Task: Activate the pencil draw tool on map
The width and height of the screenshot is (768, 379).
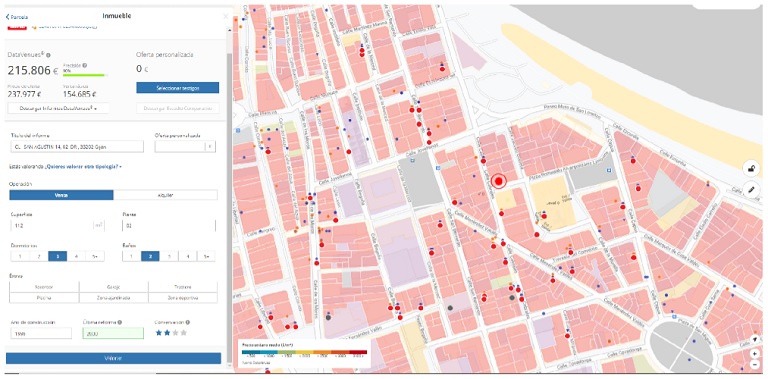Action: pos(751,189)
